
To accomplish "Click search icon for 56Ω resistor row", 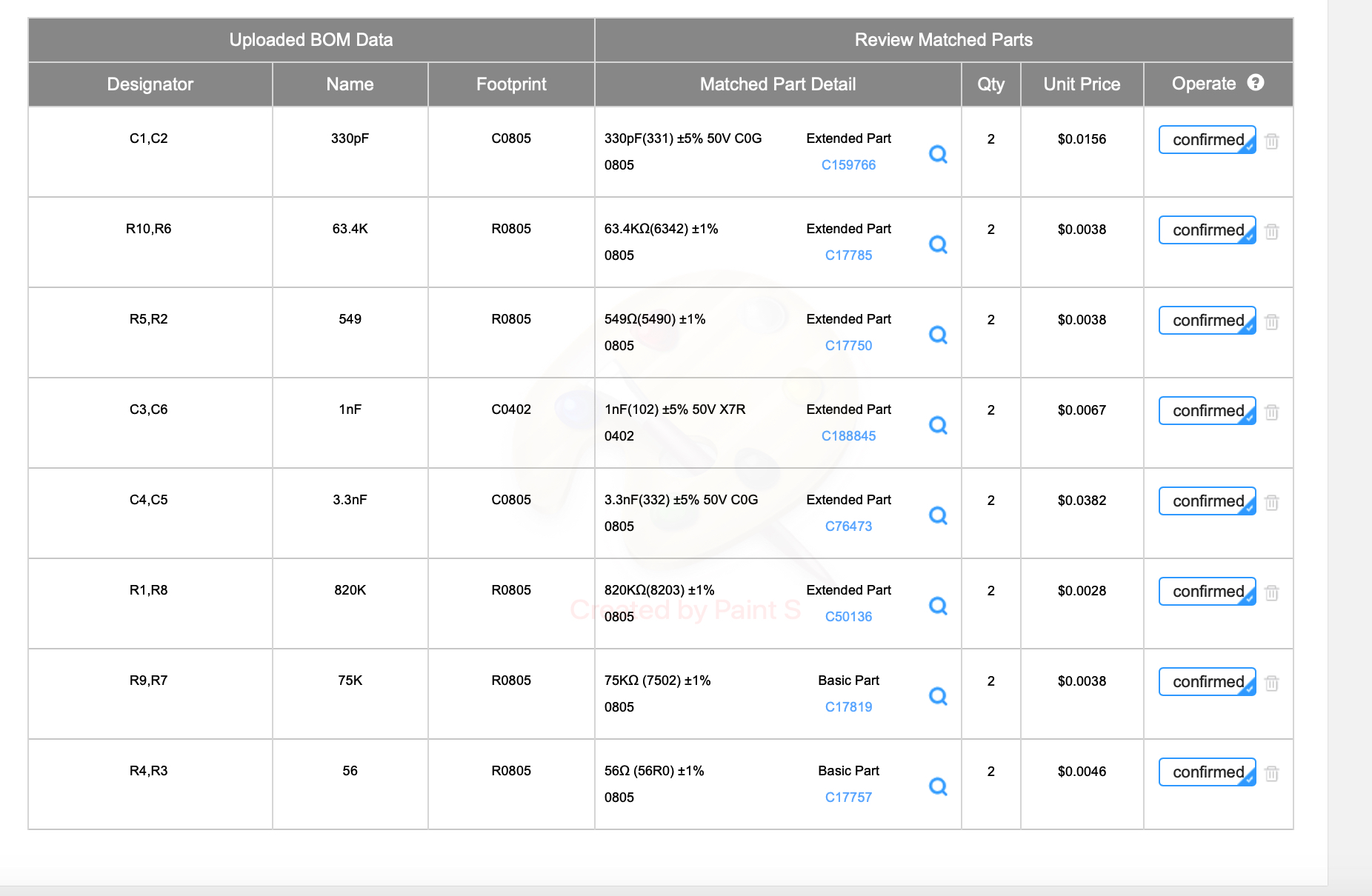I will point(938,786).
